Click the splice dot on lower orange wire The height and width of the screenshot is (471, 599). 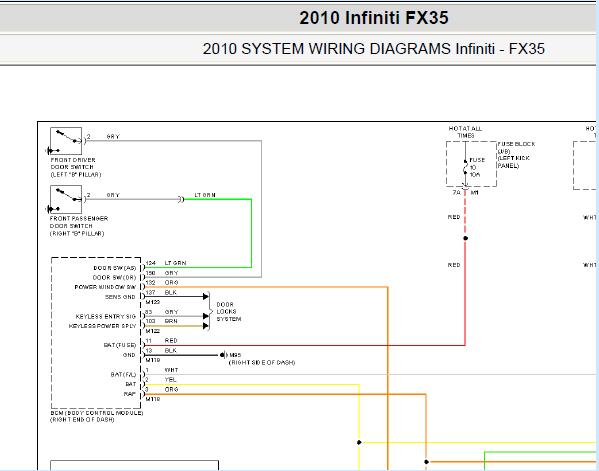(x=426, y=462)
